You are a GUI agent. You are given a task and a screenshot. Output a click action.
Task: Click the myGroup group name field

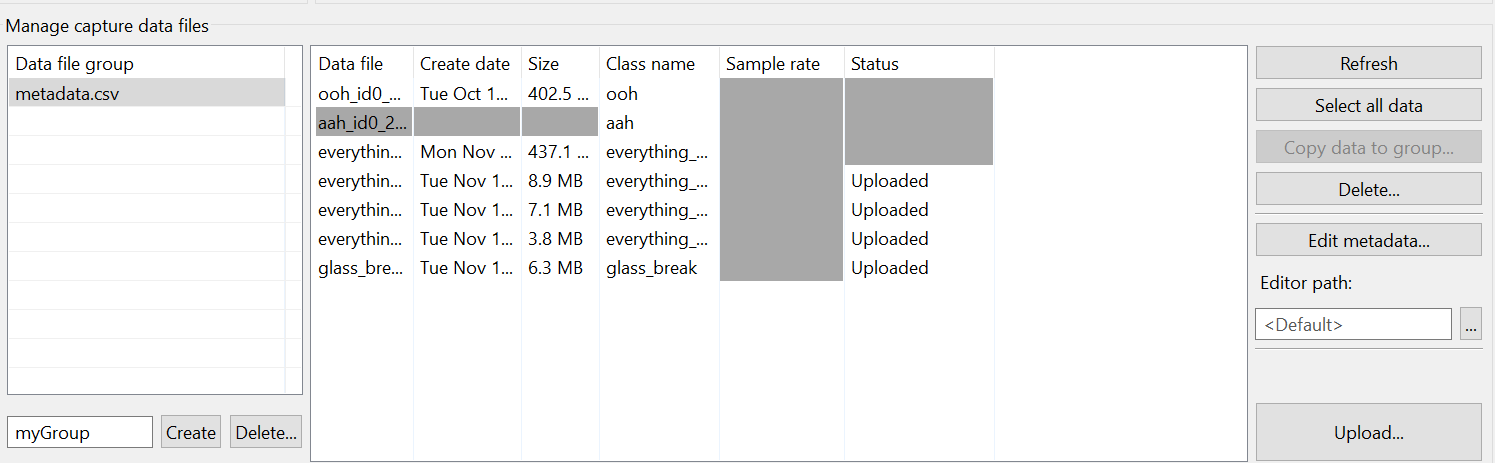pyautogui.click(x=80, y=432)
